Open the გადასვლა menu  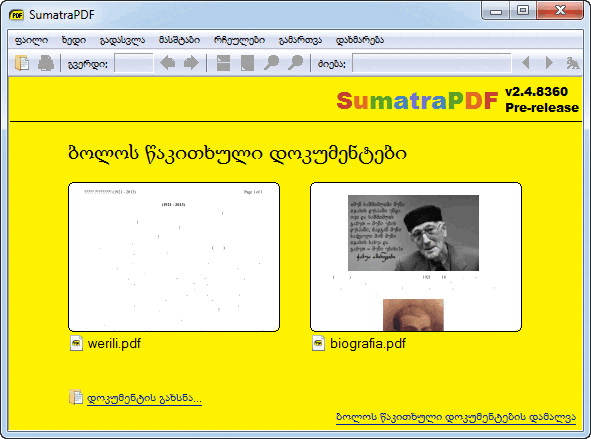coord(122,40)
